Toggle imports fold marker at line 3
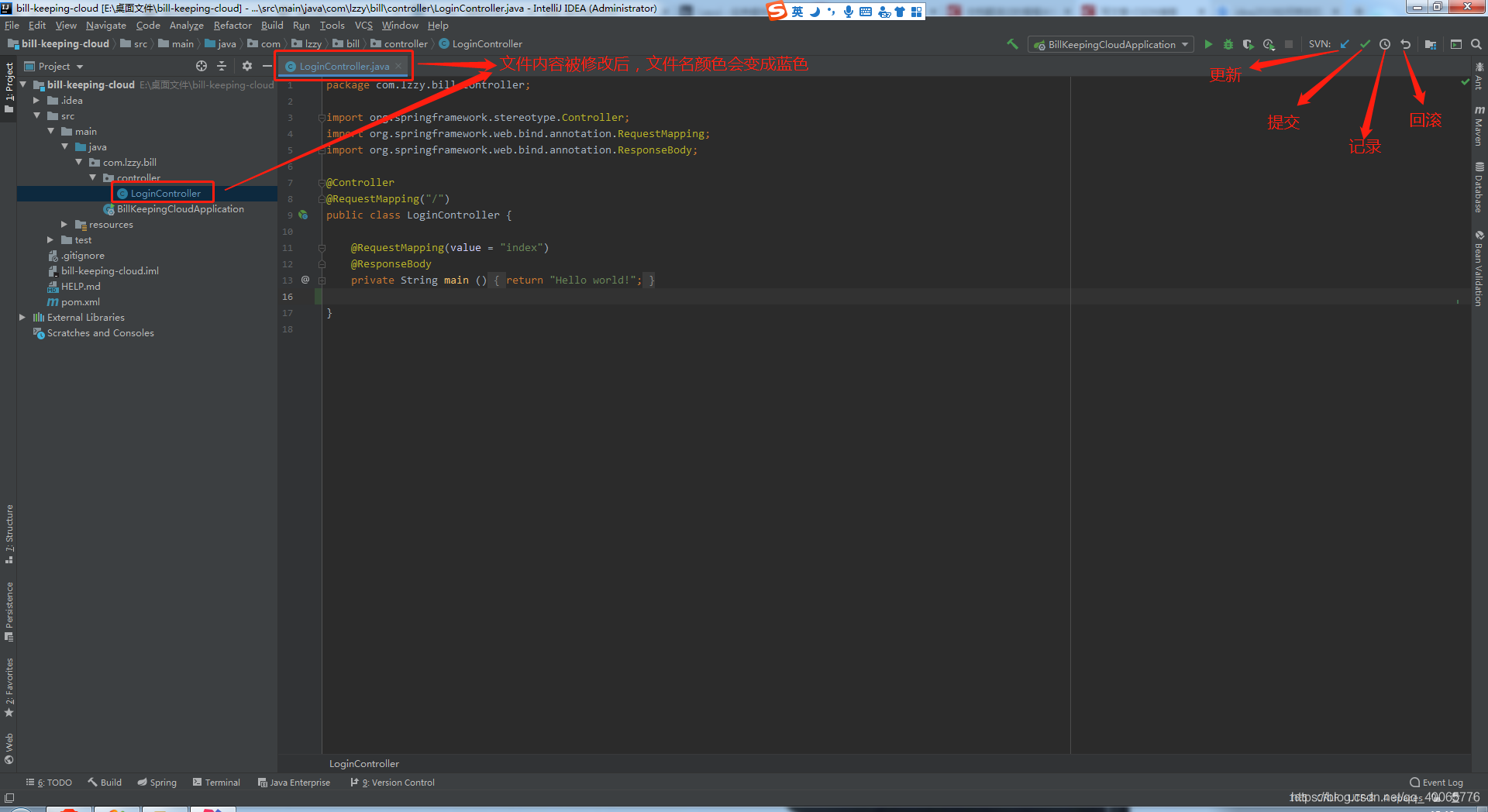The image size is (1488, 812). (x=321, y=118)
